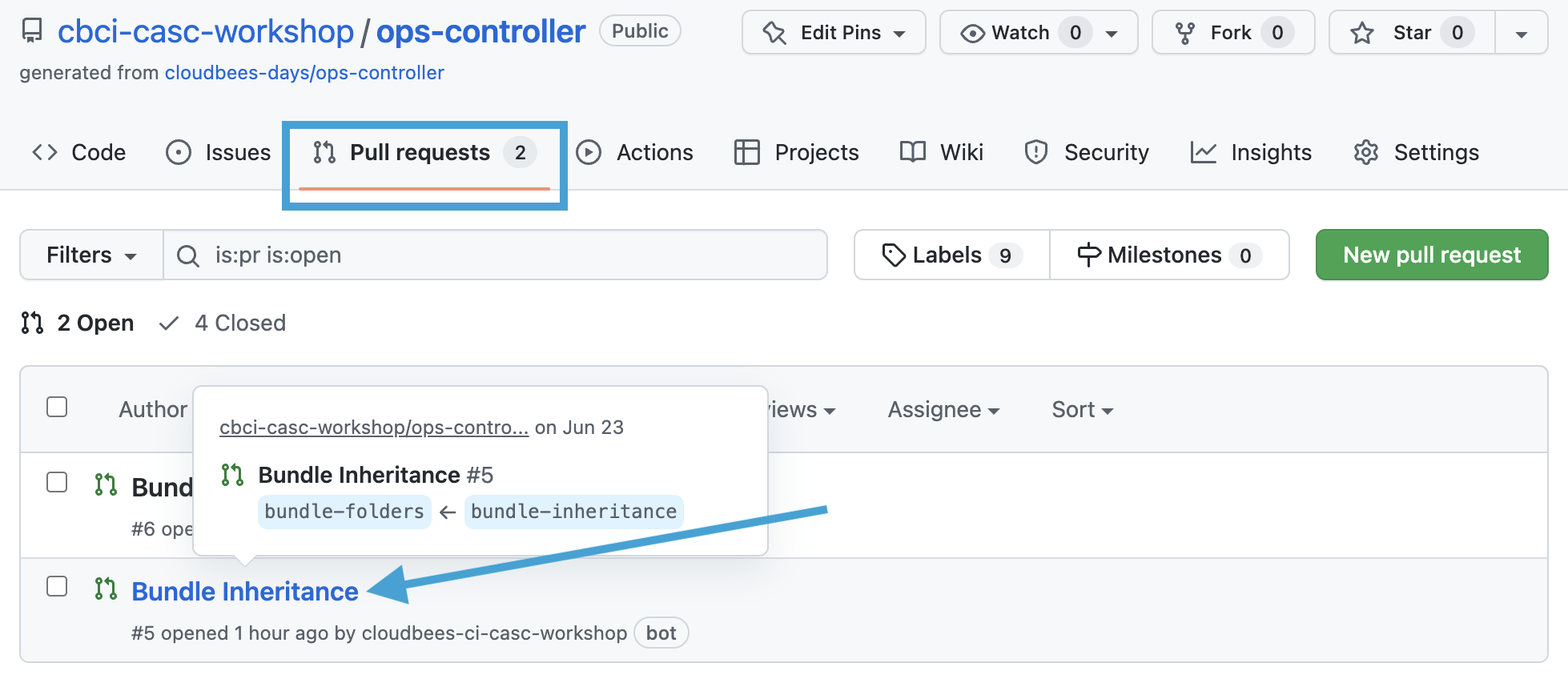Image resolution: width=1568 pixels, height=687 pixels.
Task: Click the Watch eye icon
Action: (972, 33)
